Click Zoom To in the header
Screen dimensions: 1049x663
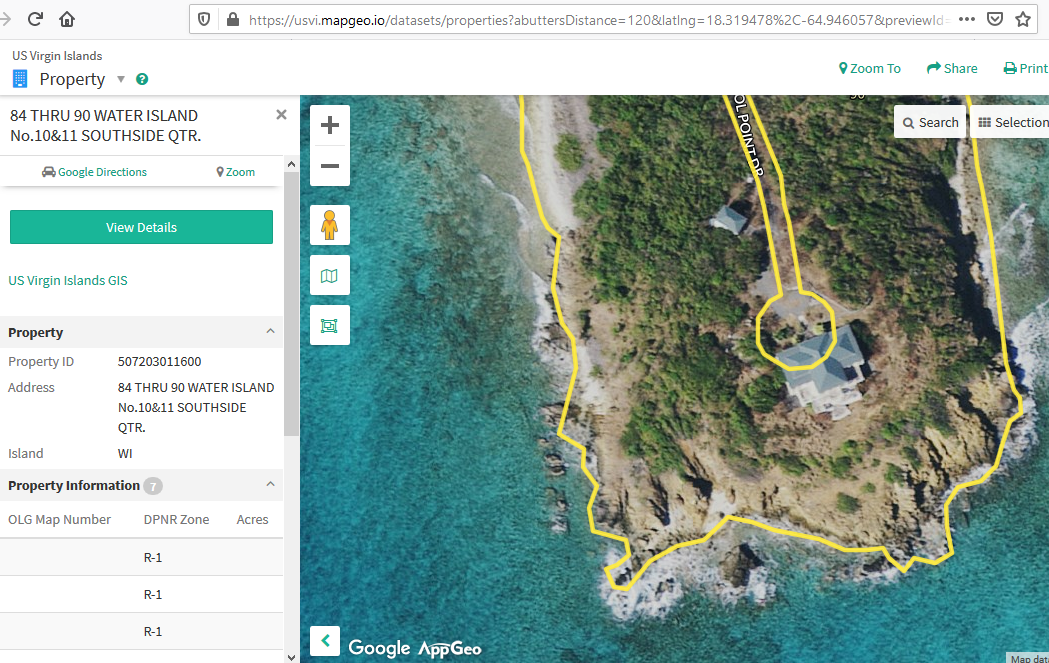(870, 68)
